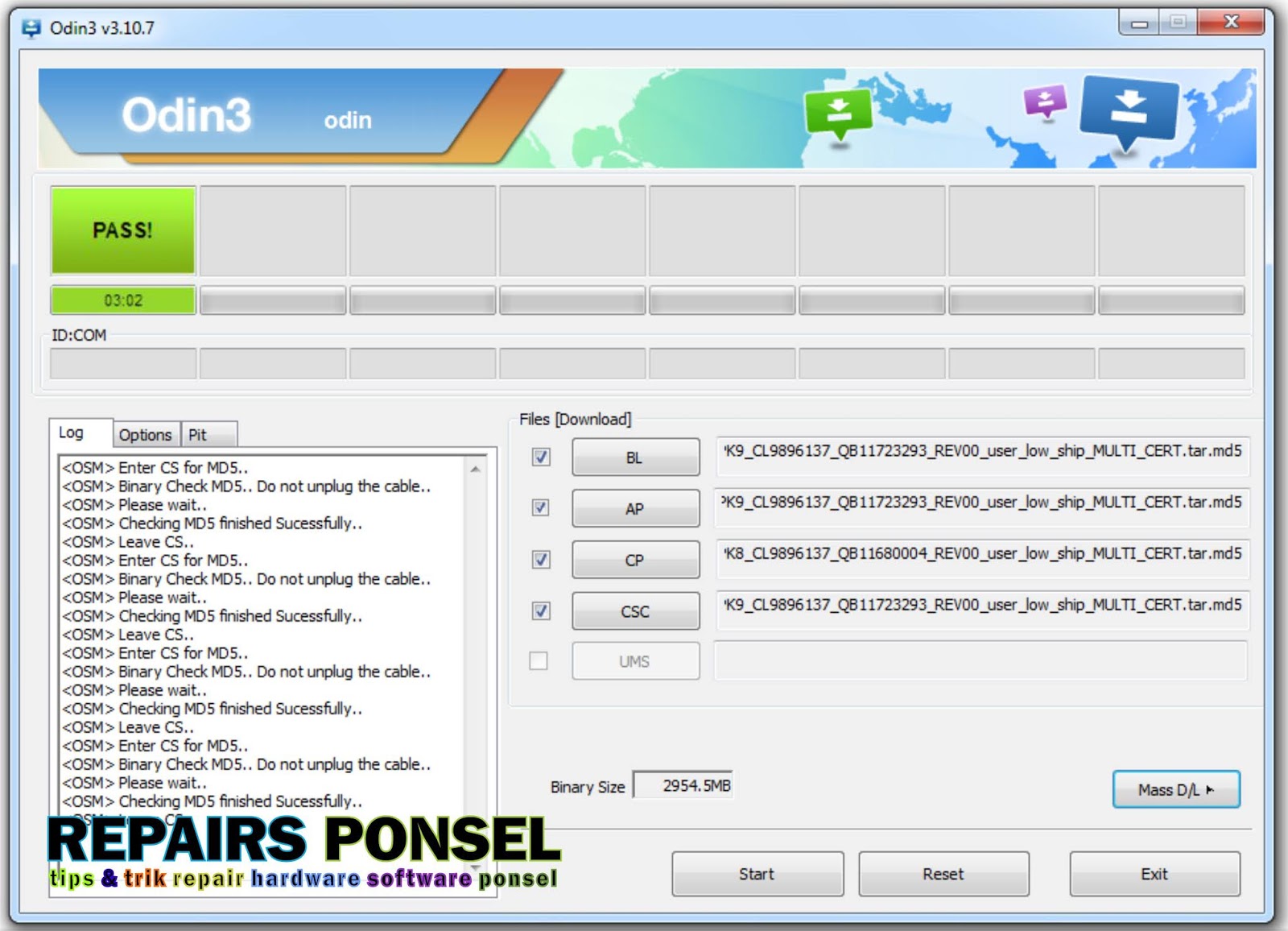Click the empty UMS file path field
Screen dimensions: 1288x931
pyautogui.click(x=981, y=660)
